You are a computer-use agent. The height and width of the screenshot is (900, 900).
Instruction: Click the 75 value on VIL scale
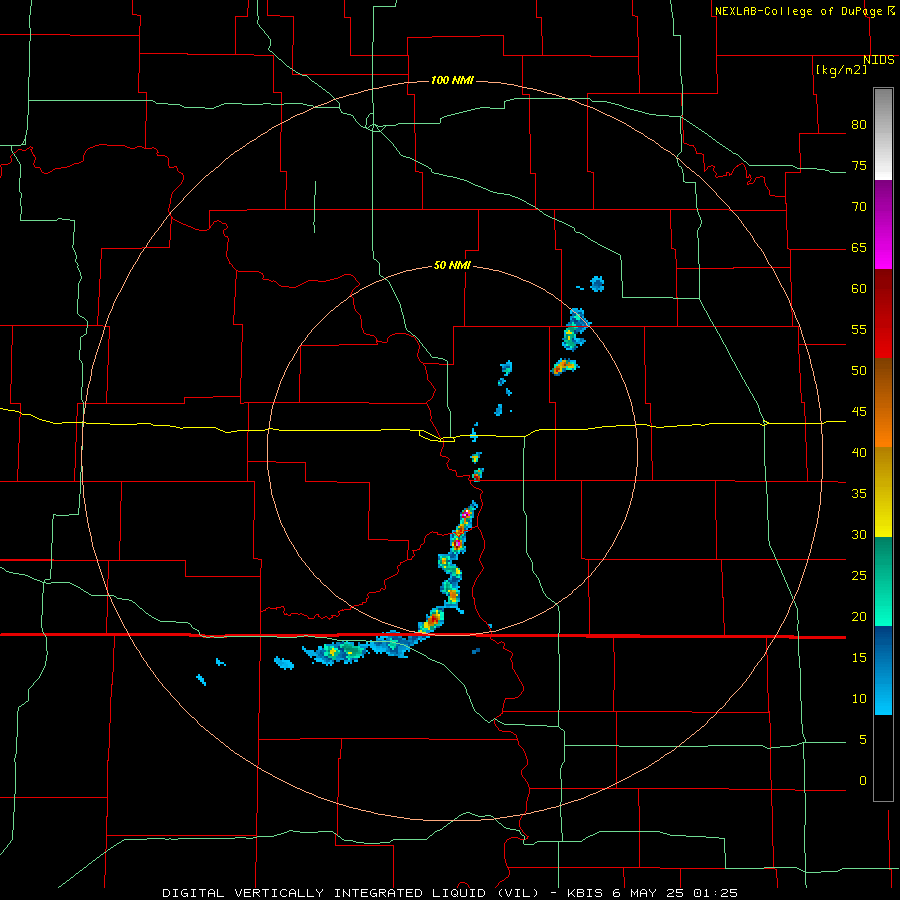(x=859, y=165)
